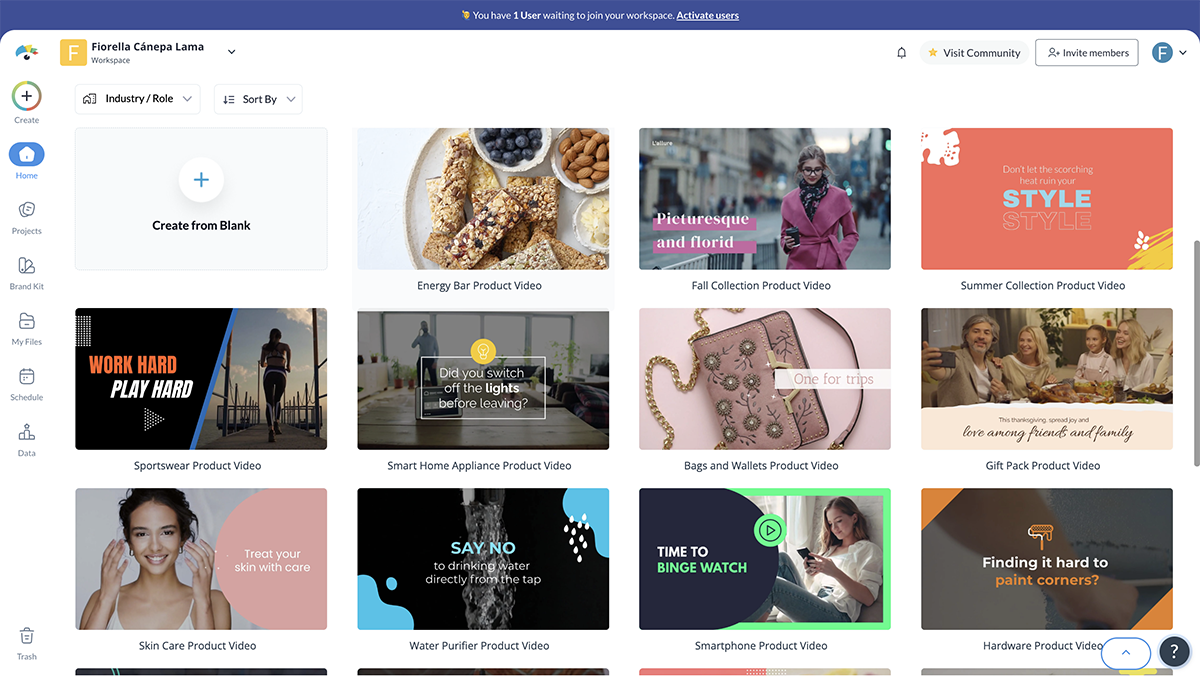
Task: Open Gift Pack Product Video thumbnail
Action: [x=1047, y=379]
